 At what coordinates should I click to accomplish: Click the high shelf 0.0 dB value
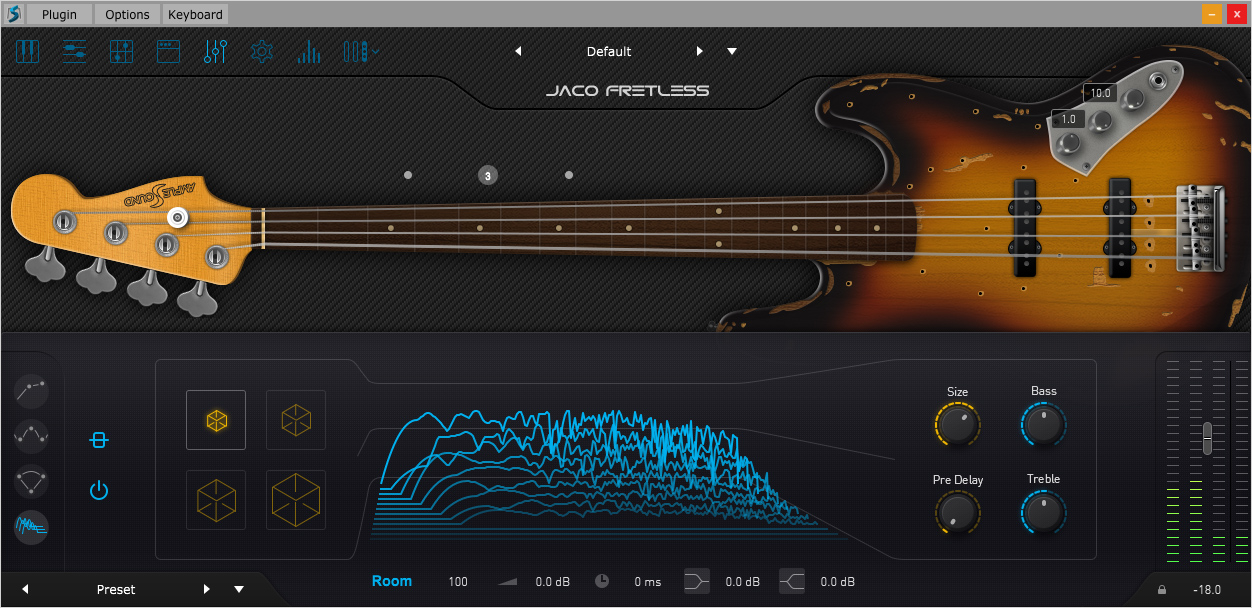(838, 582)
